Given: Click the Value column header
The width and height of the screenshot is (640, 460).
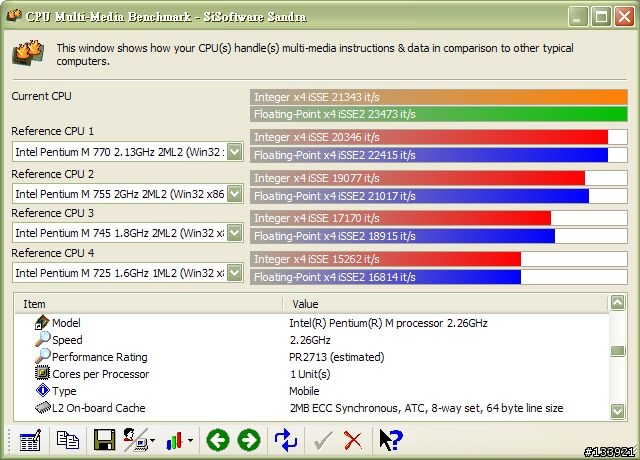Looking at the screenshot, I should (445, 304).
